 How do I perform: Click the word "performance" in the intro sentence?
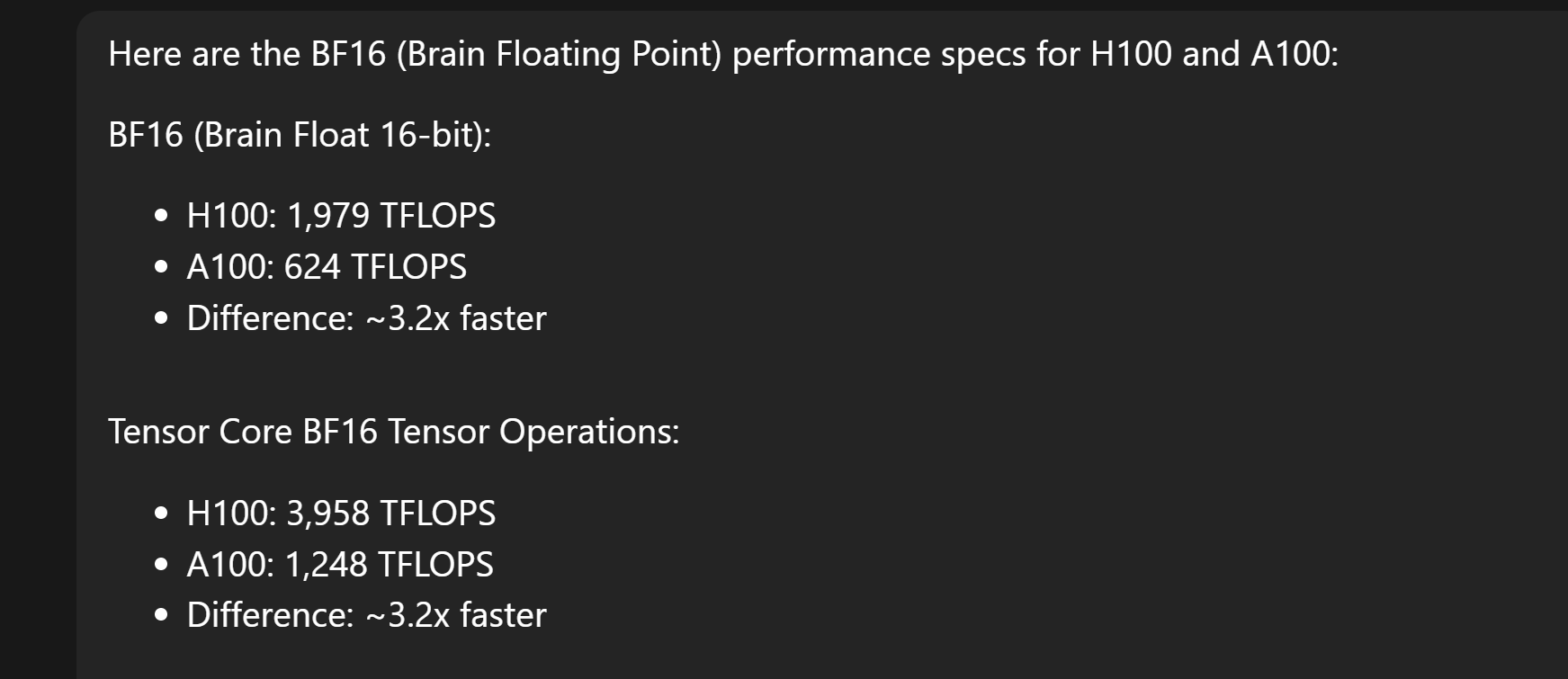[831, 55]
